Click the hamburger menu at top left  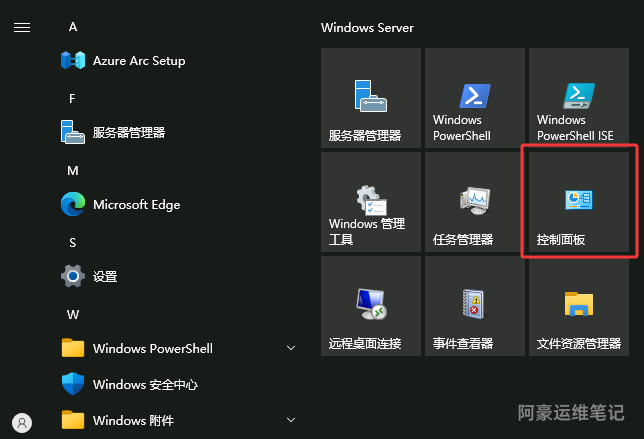click(x=22, y=27)
